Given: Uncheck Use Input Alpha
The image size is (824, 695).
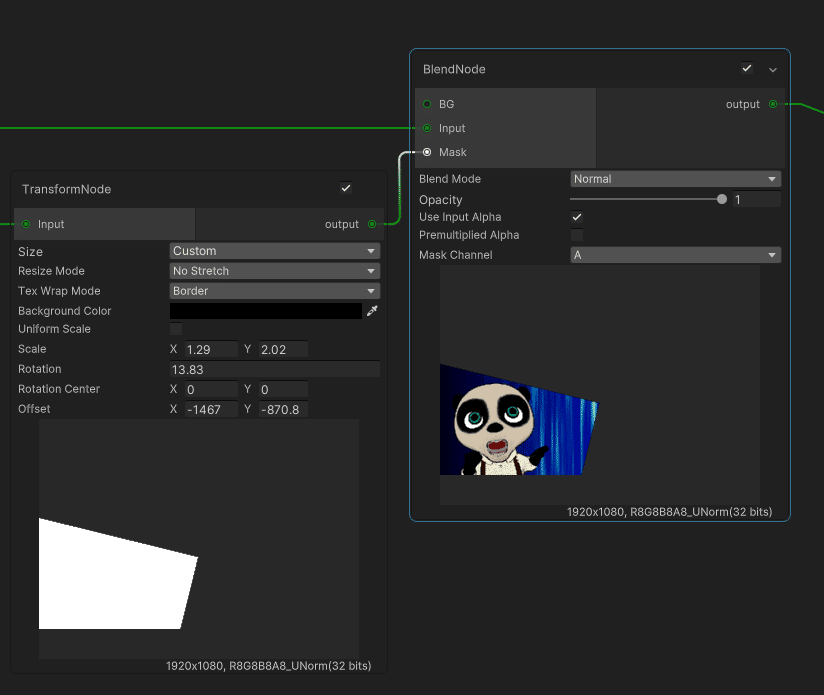Looking at the screenshot, I should [576, 217].
